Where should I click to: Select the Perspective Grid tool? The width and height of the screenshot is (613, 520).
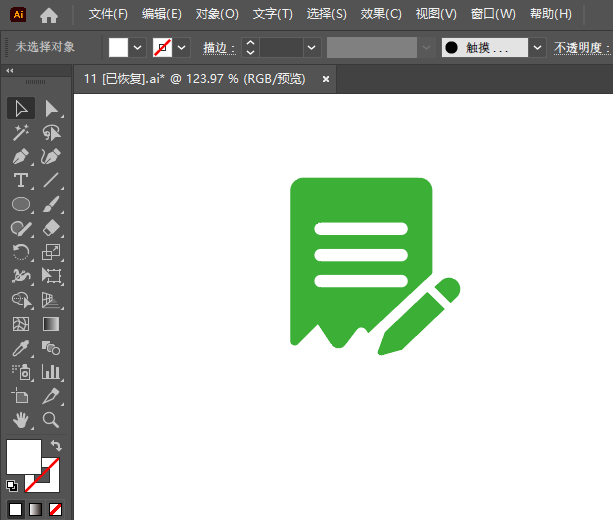click(51, 300)
